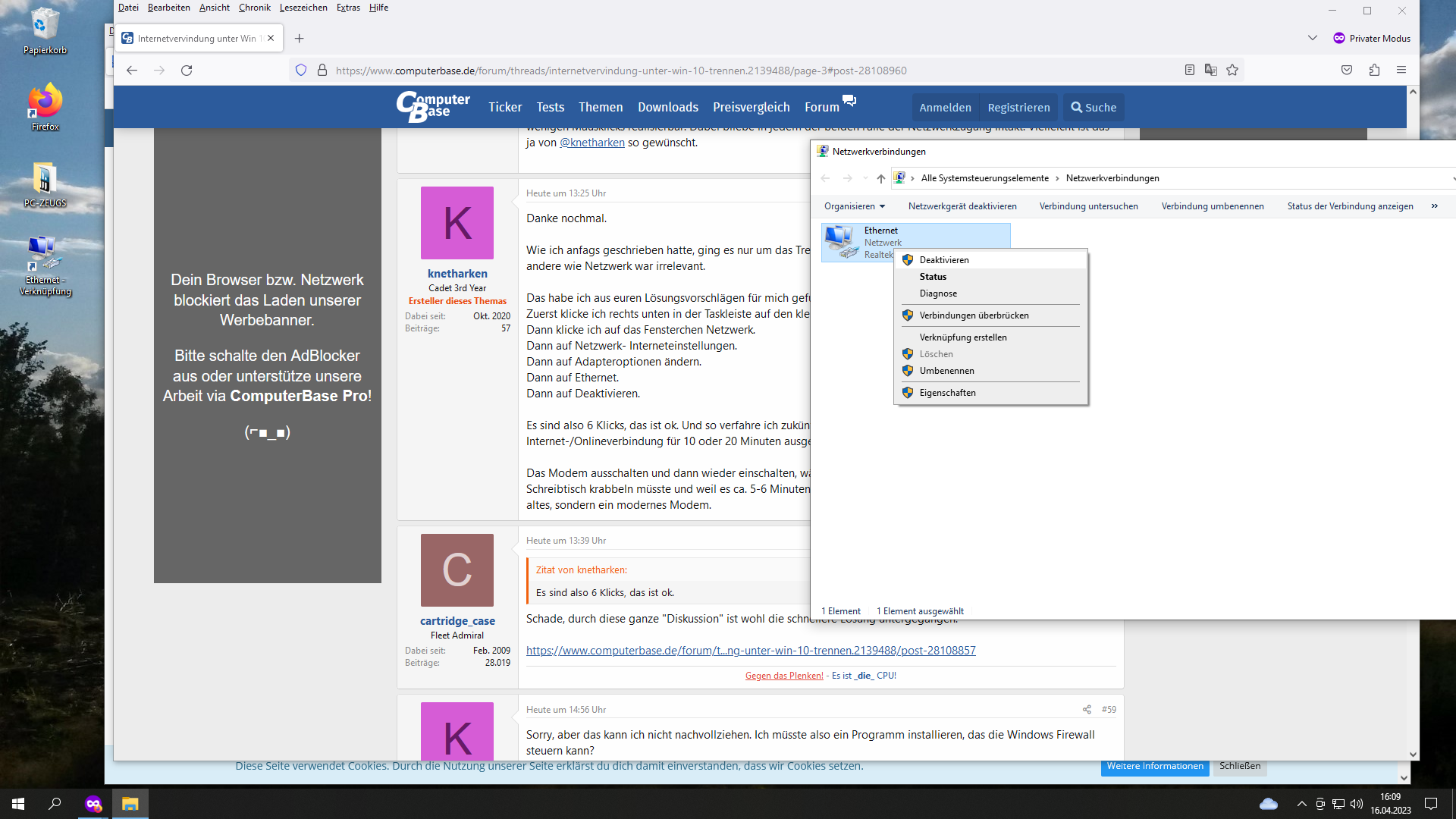The height and width of the screenshot is (819, 1456).
Task: Save page to Pocket
Action: point(1347,71)
